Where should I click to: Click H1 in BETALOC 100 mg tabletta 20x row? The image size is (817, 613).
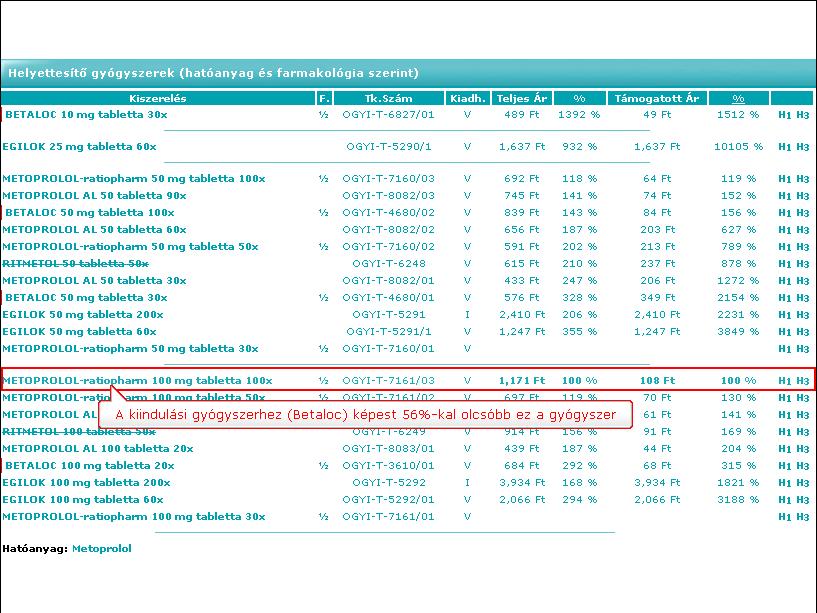(784, 466)
